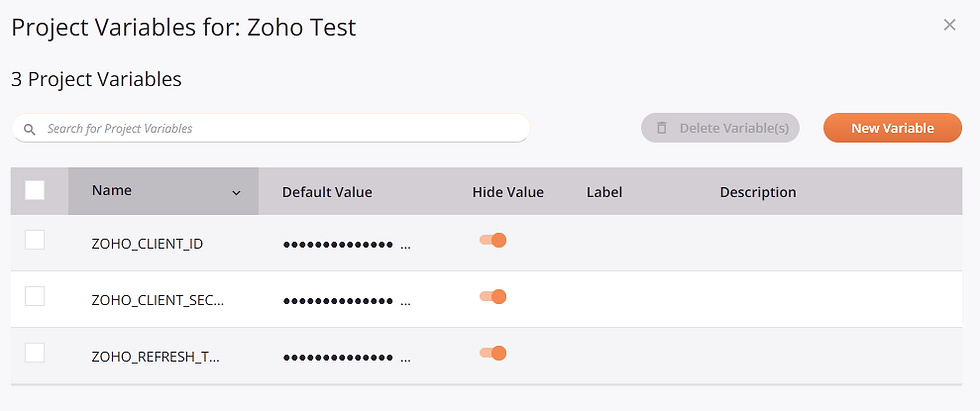Click the Hide Value column header
Screen dimensions: 980x411
point(508,192)
